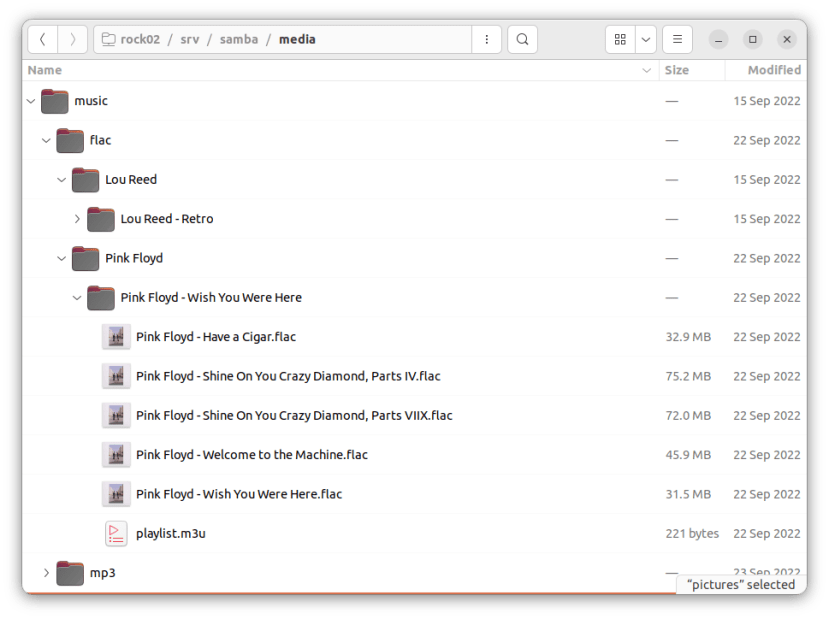Navigate to samba in the path bar
Screen dimensions: 829x619
click(239, 40)
